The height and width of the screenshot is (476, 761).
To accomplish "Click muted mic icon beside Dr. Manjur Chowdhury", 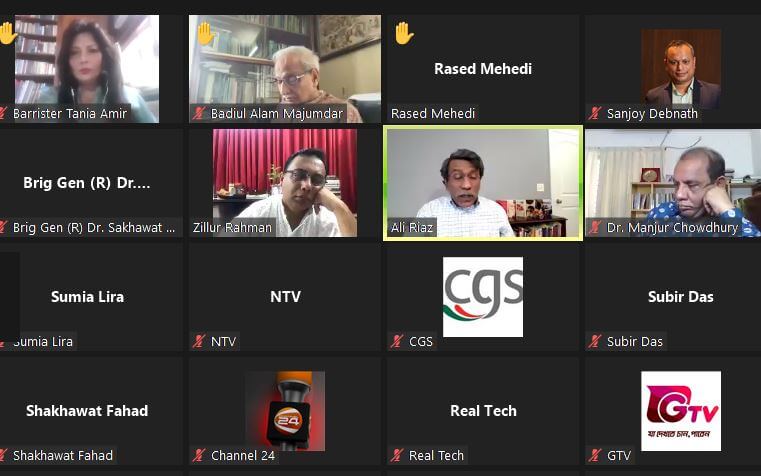I will point(595,228).
